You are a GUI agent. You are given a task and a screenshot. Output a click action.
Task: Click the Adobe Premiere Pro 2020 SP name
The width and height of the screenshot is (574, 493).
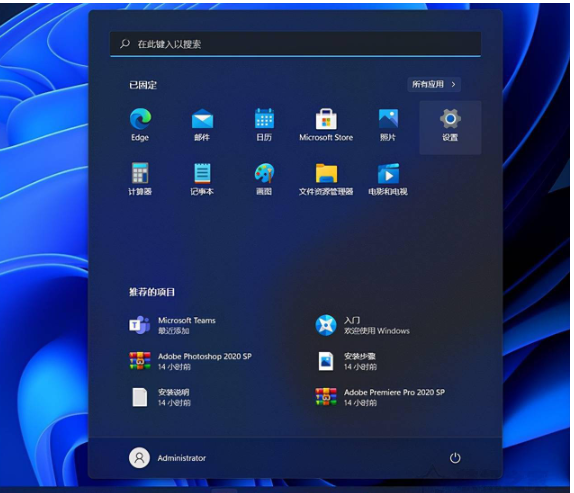pyautogui.click(x=395, y=392)
